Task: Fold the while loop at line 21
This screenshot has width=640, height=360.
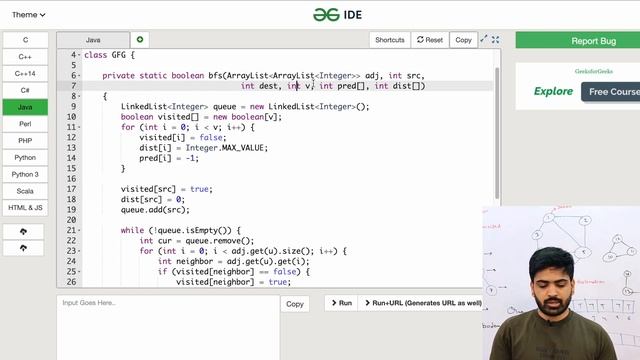Action: pyautogui.click(x=79, y=231)
